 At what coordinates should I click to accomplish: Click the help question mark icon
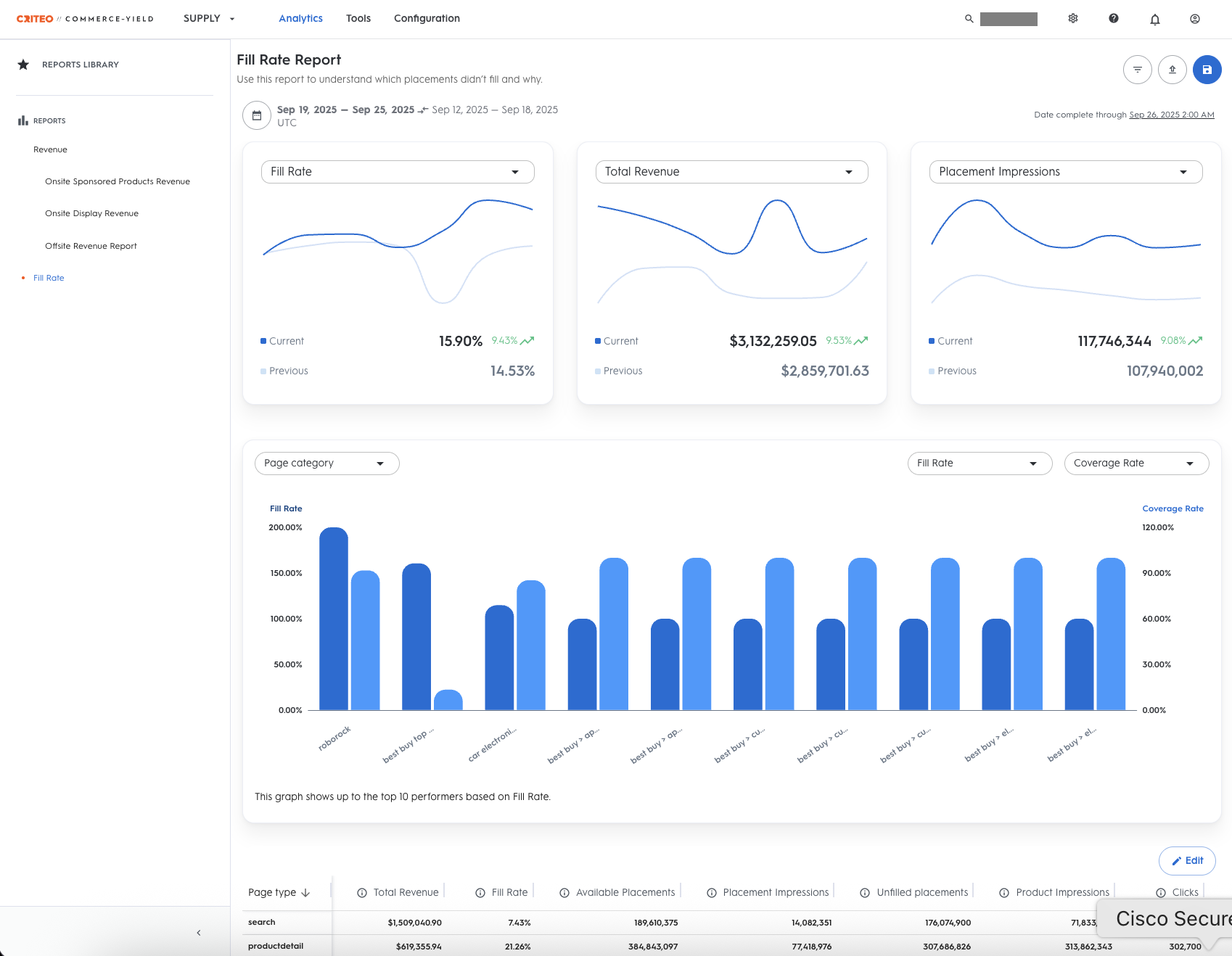[x=1113, y=19]
